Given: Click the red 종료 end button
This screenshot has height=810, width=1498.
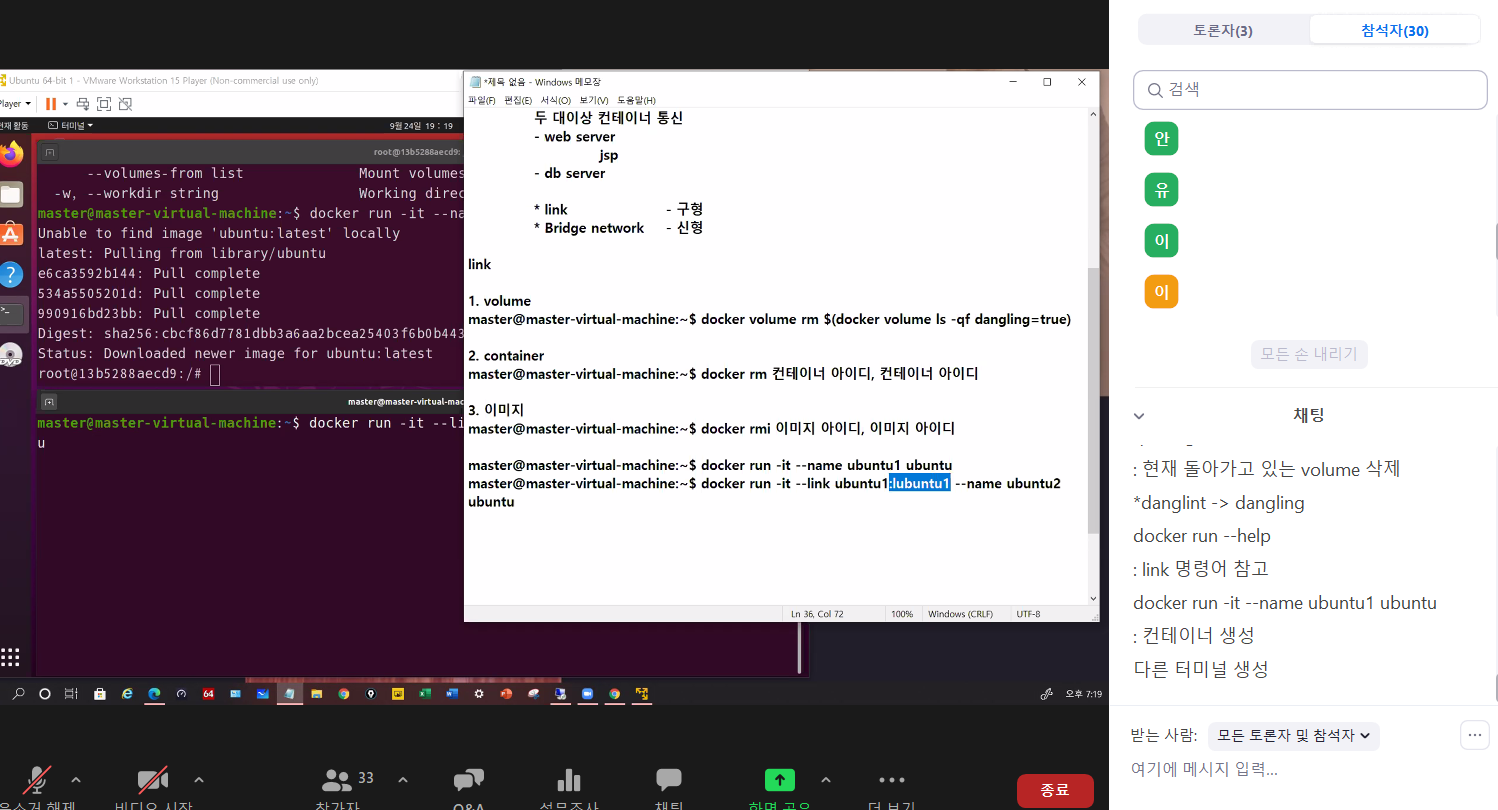Looking at the screenshot, I should click(1055, 790).
